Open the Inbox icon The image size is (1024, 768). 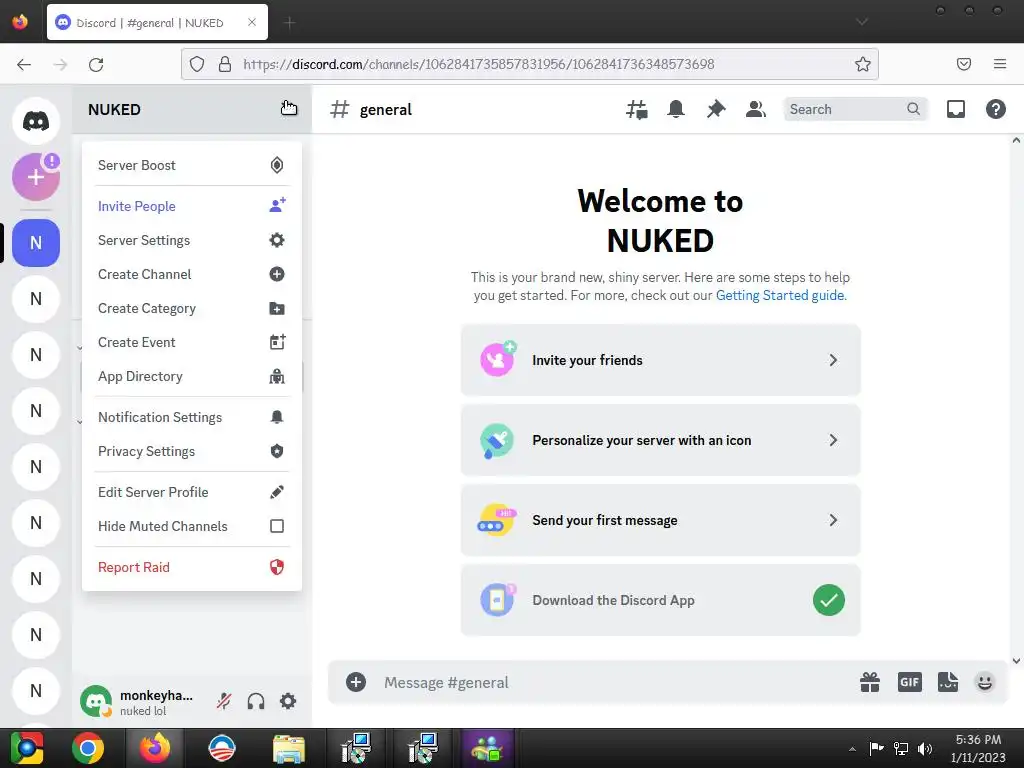click(x=955, y=109)
